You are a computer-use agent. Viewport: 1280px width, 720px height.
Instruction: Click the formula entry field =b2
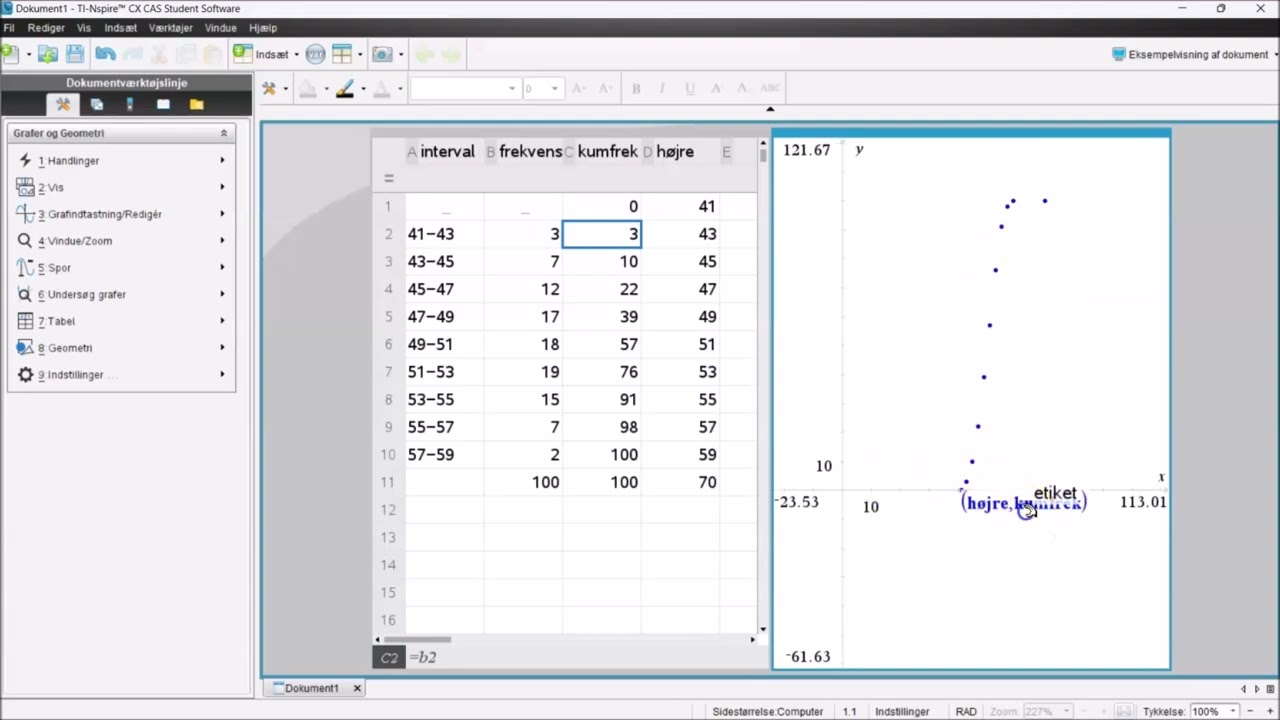click(x=580, y=657)
